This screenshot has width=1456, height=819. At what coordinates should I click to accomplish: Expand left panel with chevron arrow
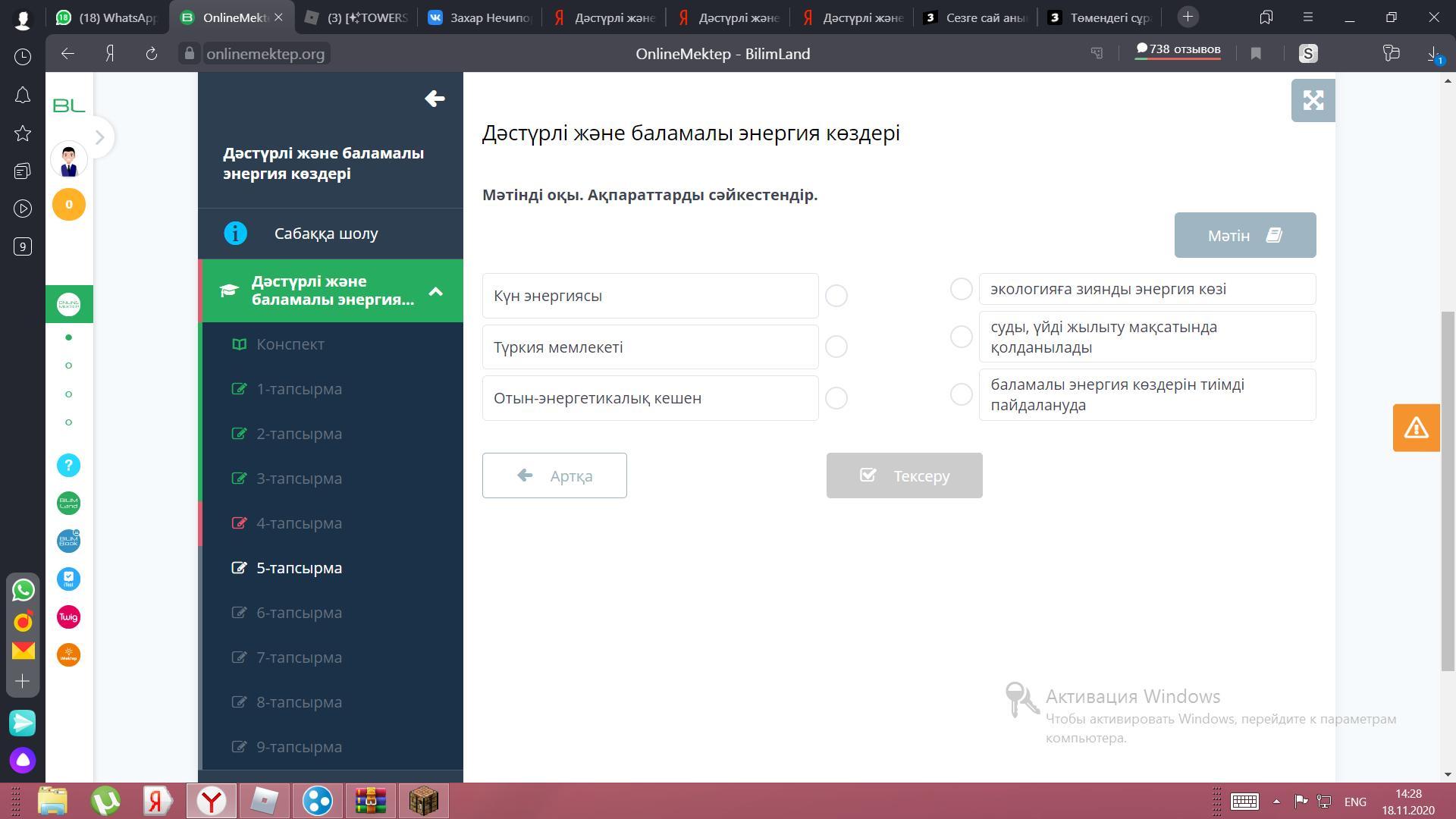pyautogui.click(x=99, y=137)
